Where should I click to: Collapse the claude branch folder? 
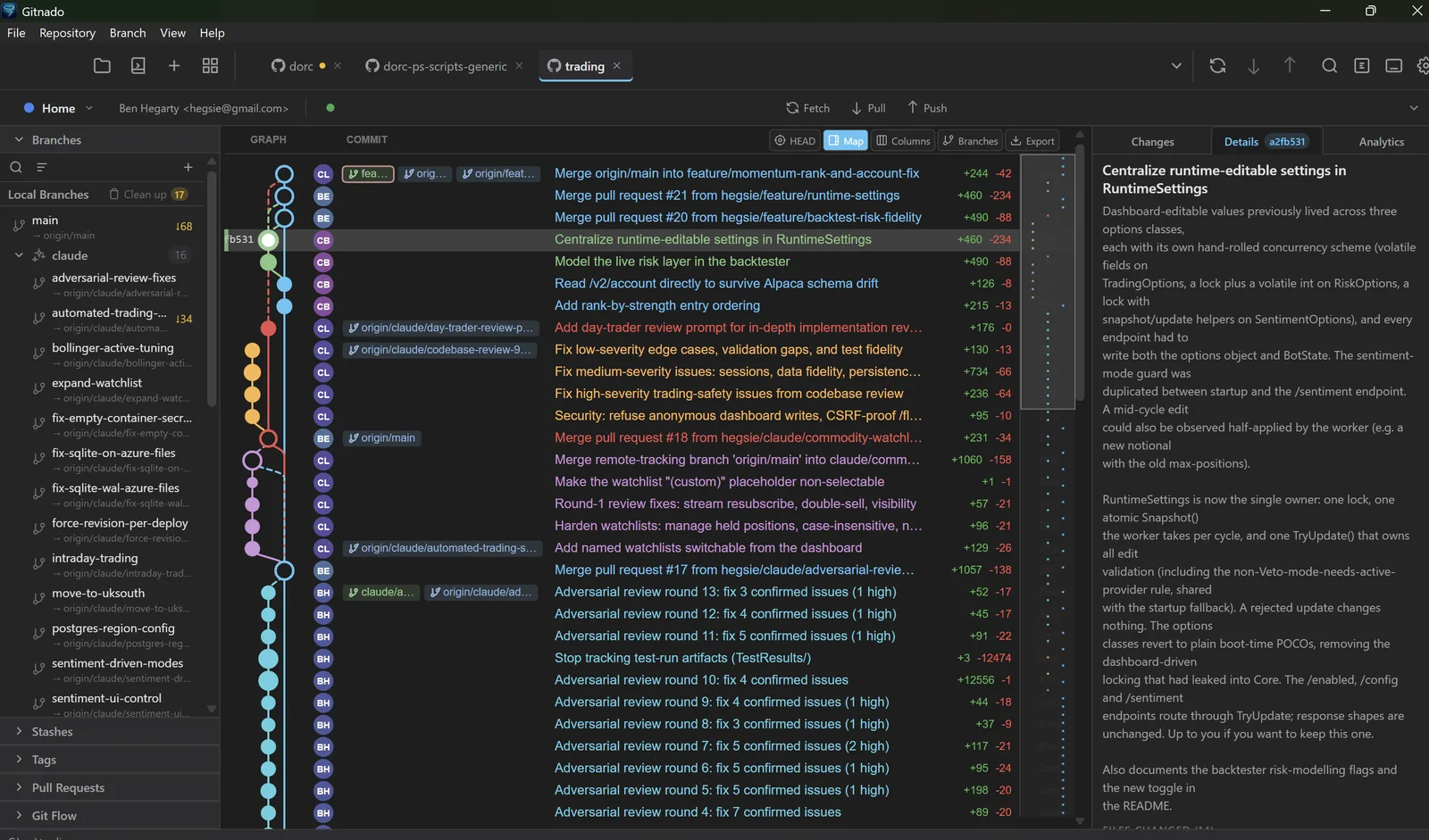tap(19, 255)
